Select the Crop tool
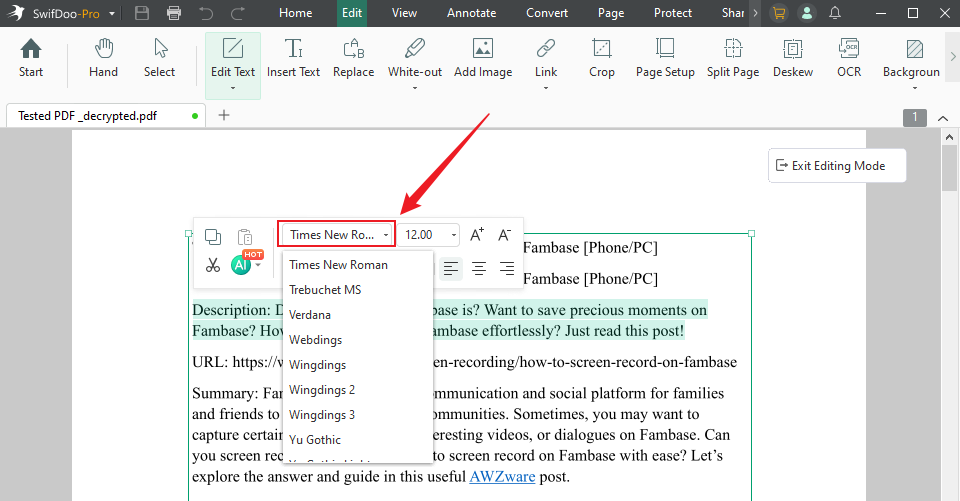The height and width of the screenshot is (501, 960). pos(601,58)
